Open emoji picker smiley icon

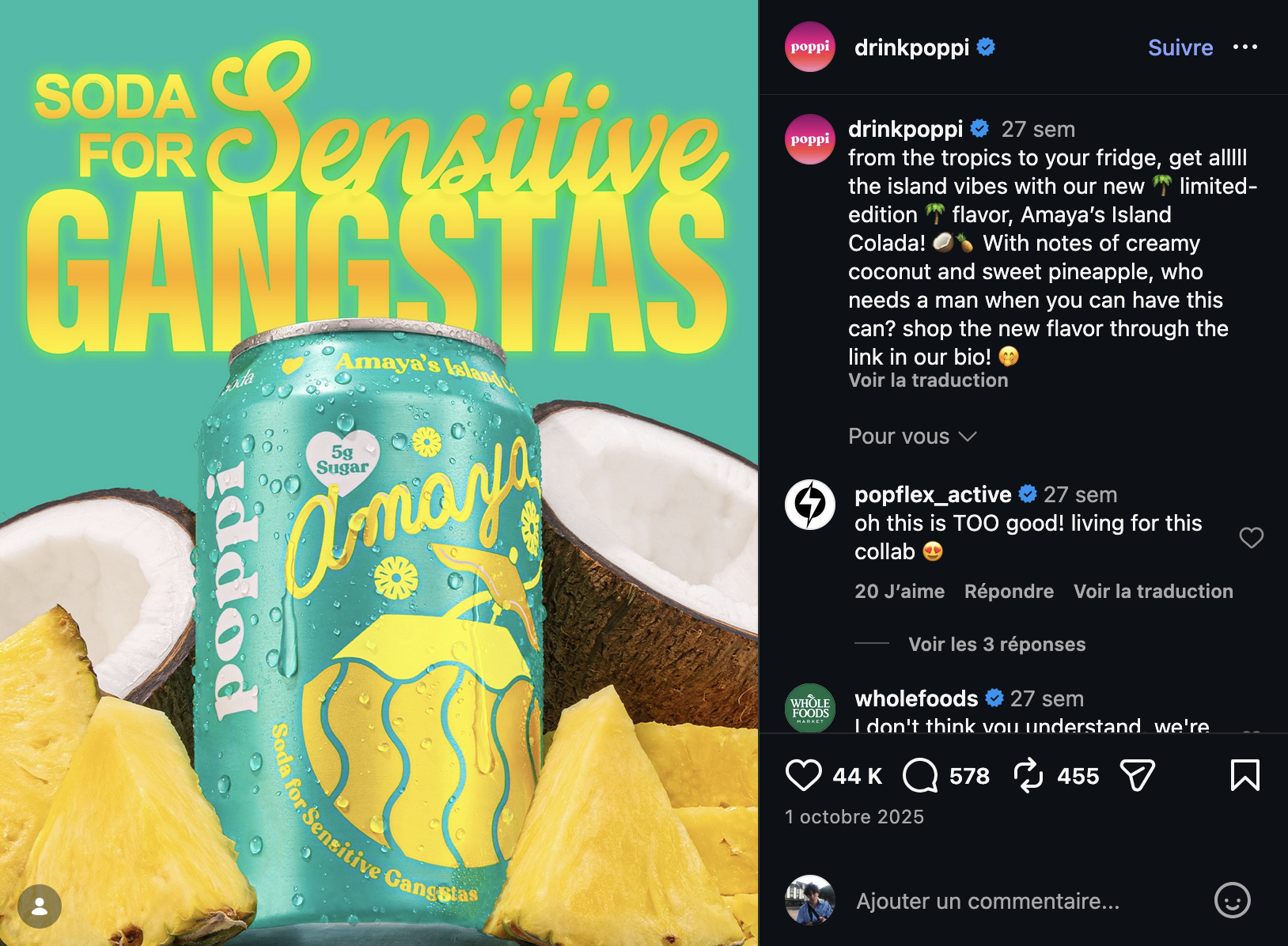tap(1233, 900)
